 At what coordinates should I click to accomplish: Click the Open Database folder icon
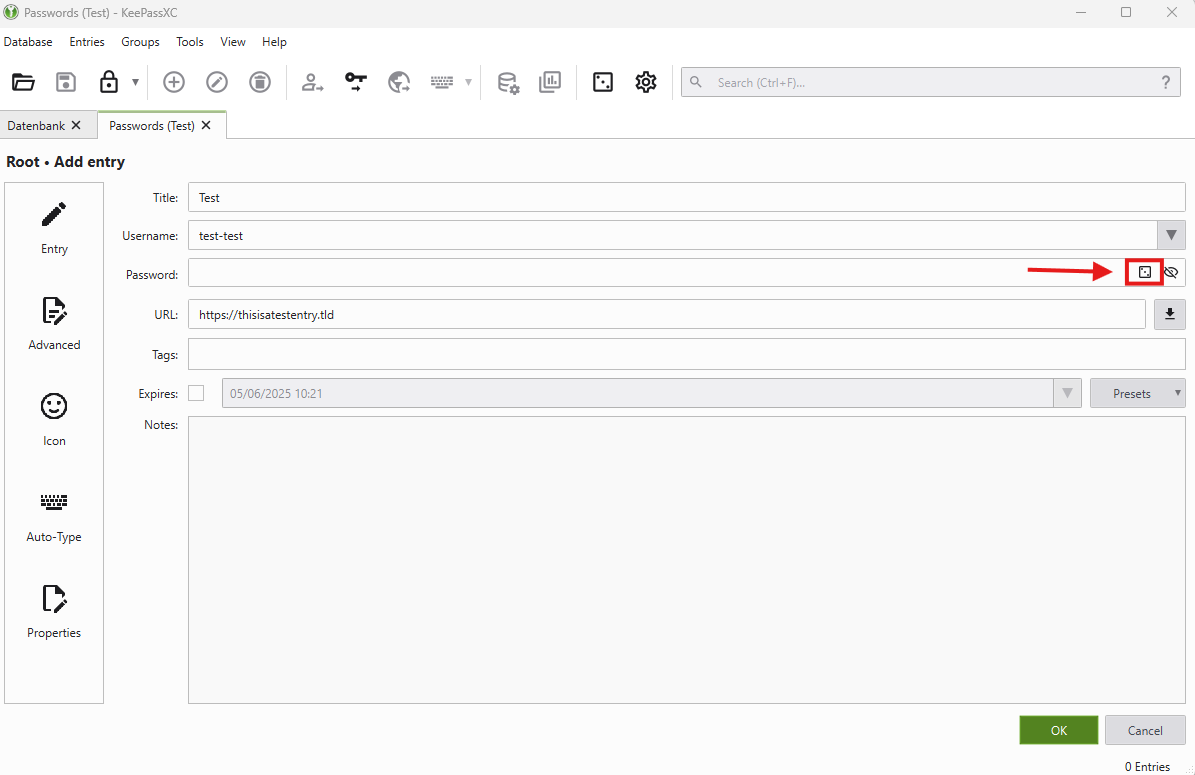tap(23, 83)
